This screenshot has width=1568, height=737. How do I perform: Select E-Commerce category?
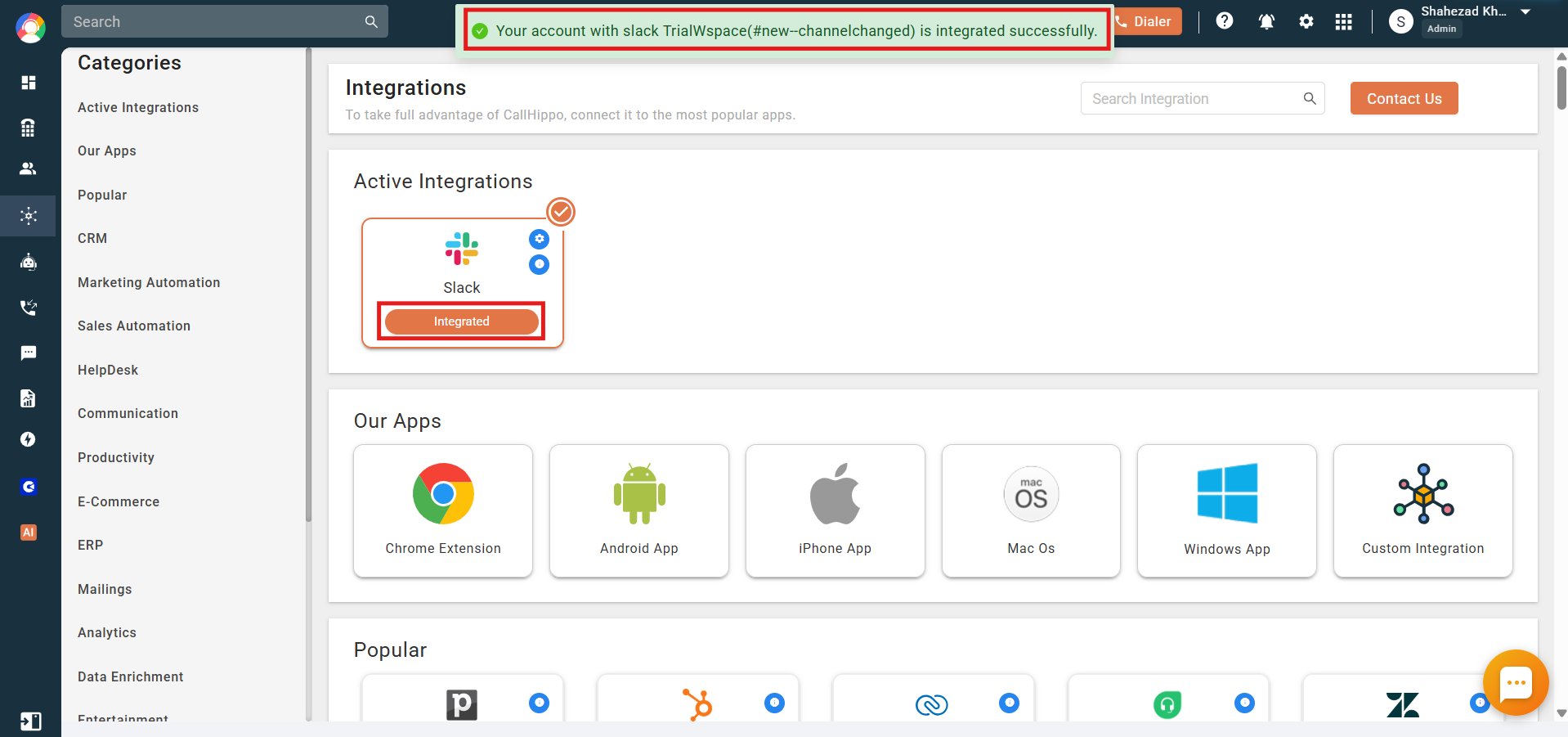point(119,502)
